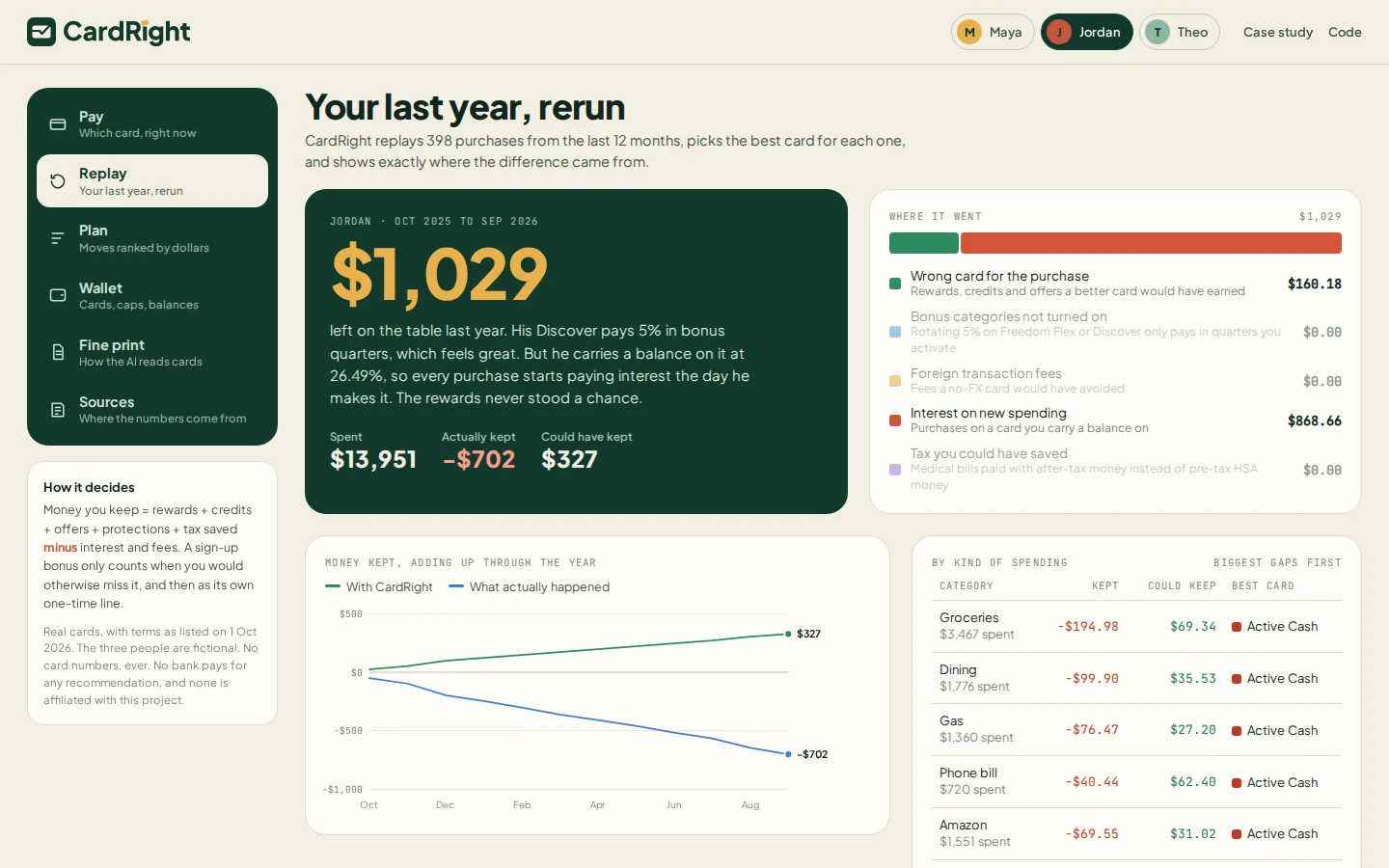Click the With CardRight chart legend
This screenshot has width=1389, height=868.
tap(379, 586)
